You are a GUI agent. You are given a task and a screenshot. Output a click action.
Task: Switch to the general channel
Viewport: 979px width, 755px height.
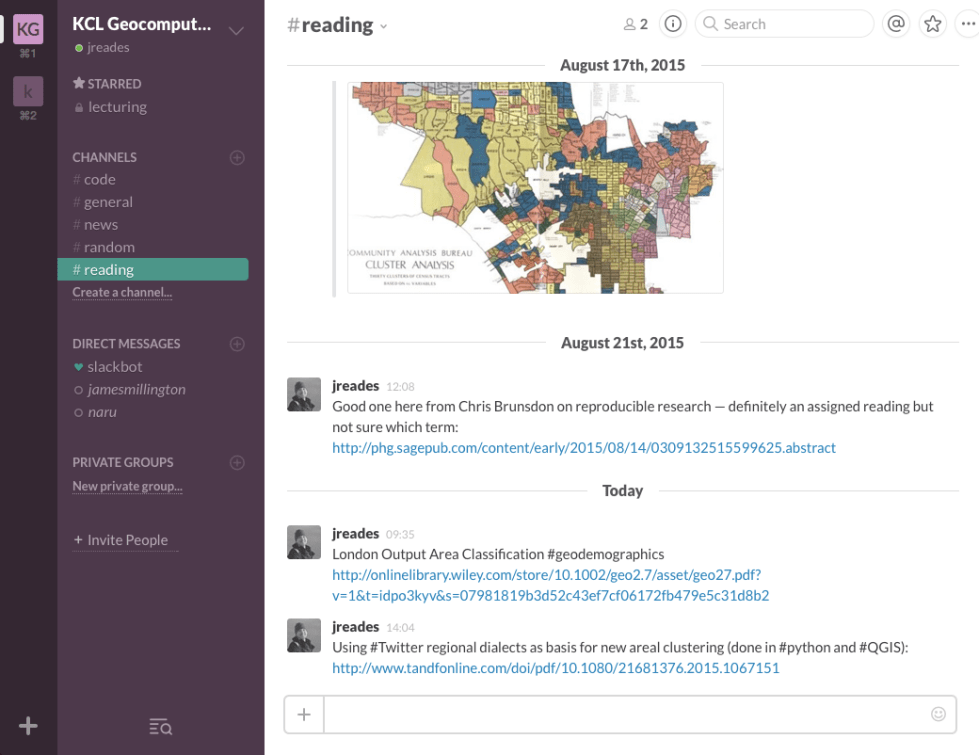pos(108,202)
